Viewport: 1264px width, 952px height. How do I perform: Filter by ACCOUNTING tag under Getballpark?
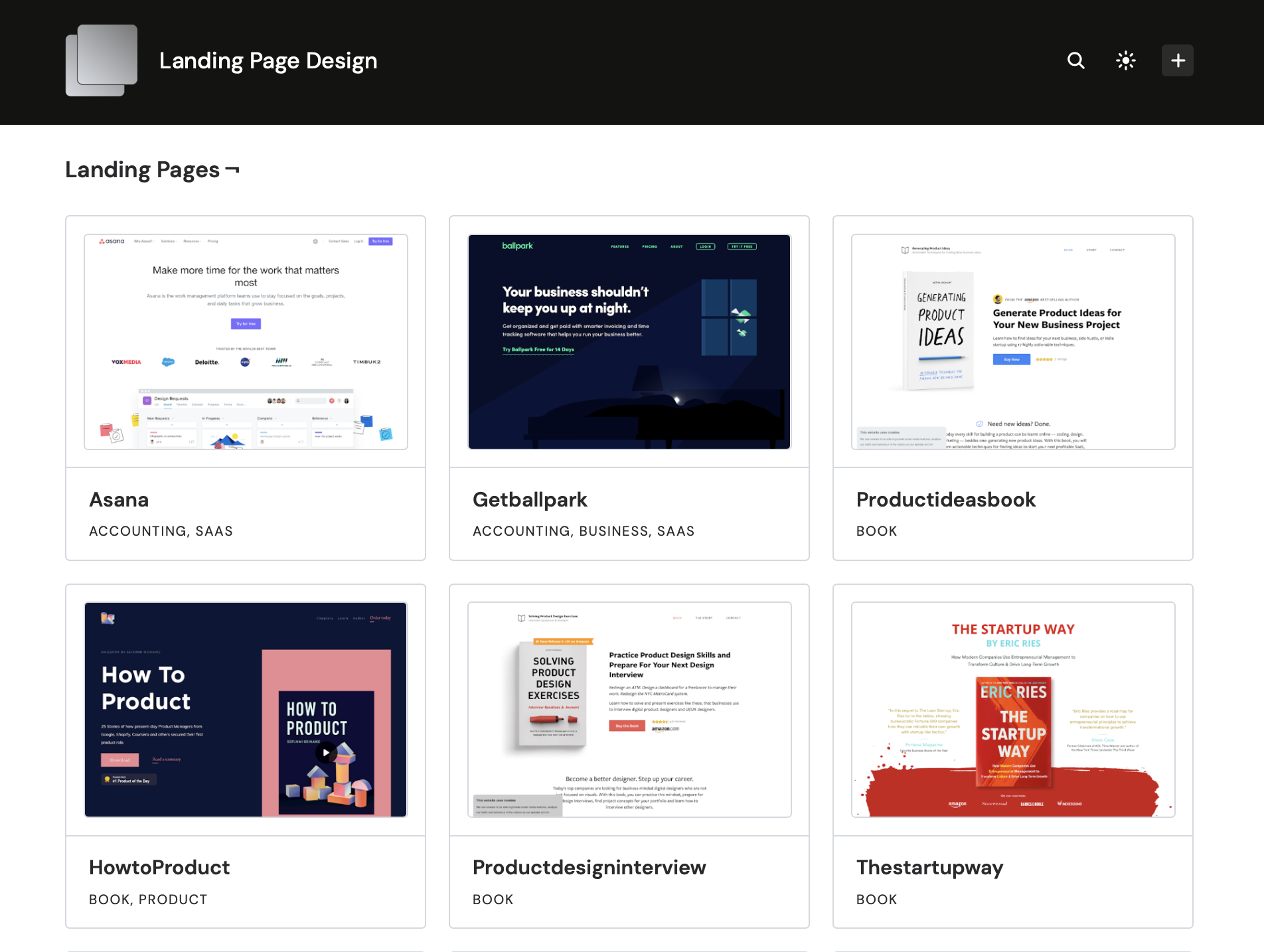coord(520,531)
